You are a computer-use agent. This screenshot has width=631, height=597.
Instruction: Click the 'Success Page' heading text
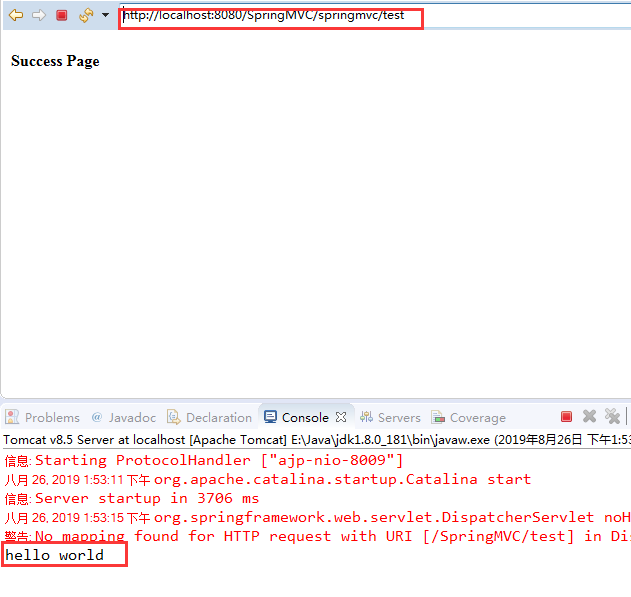coord(55,62)
